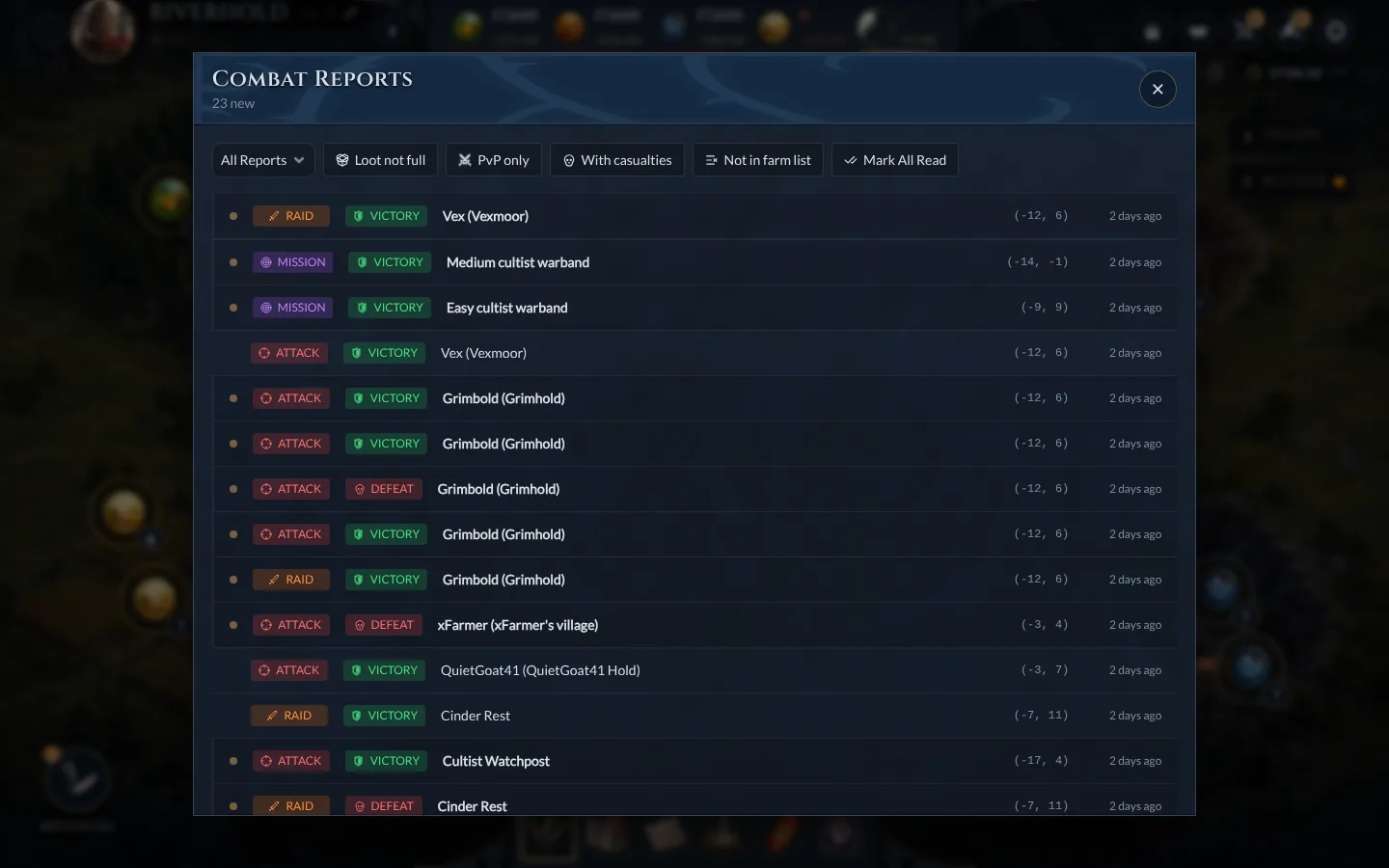
Task: Click the MISSION badge beside Medium cultist warband
Action: [293, 262]
